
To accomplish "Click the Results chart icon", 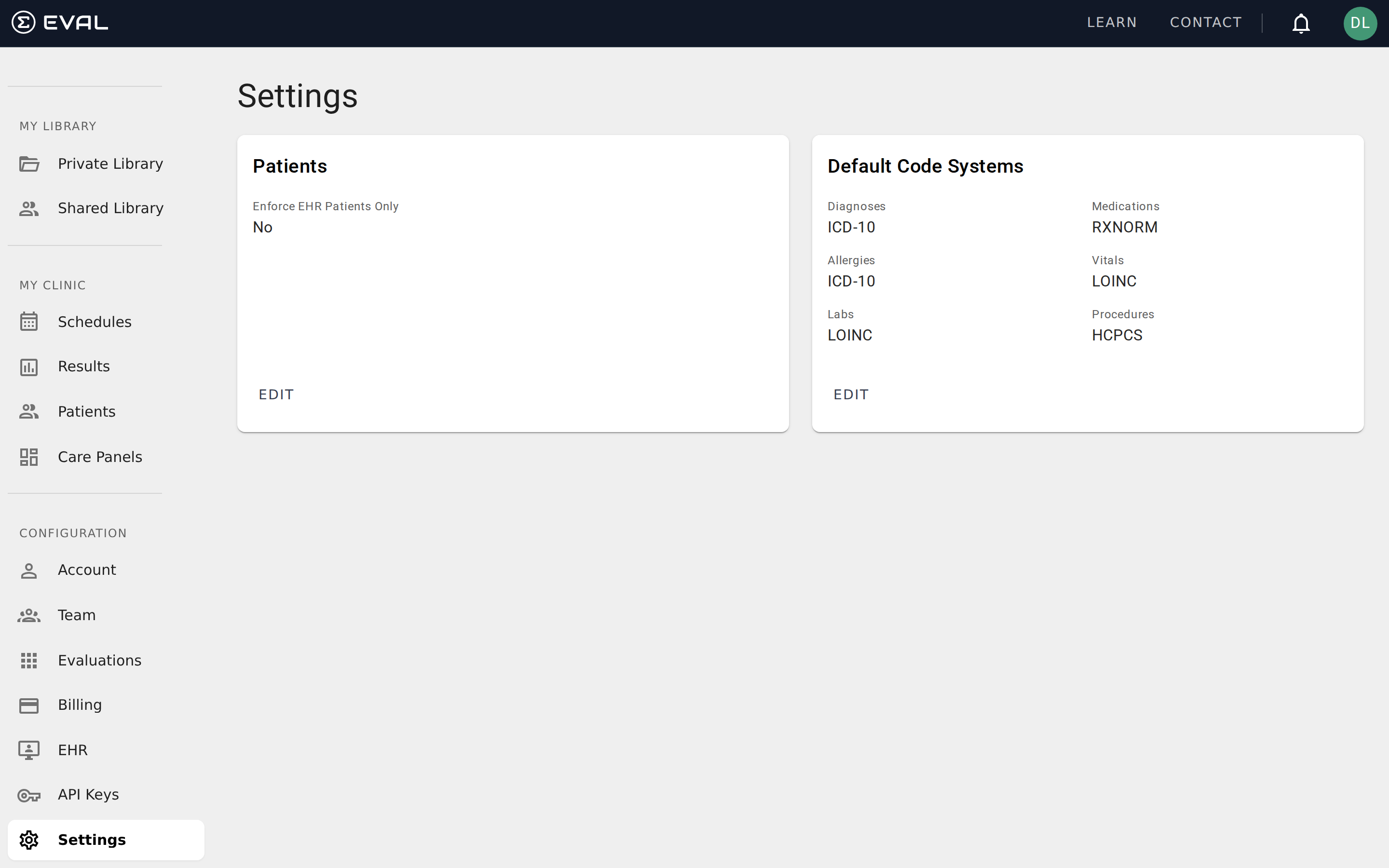I will coord(29,367).
